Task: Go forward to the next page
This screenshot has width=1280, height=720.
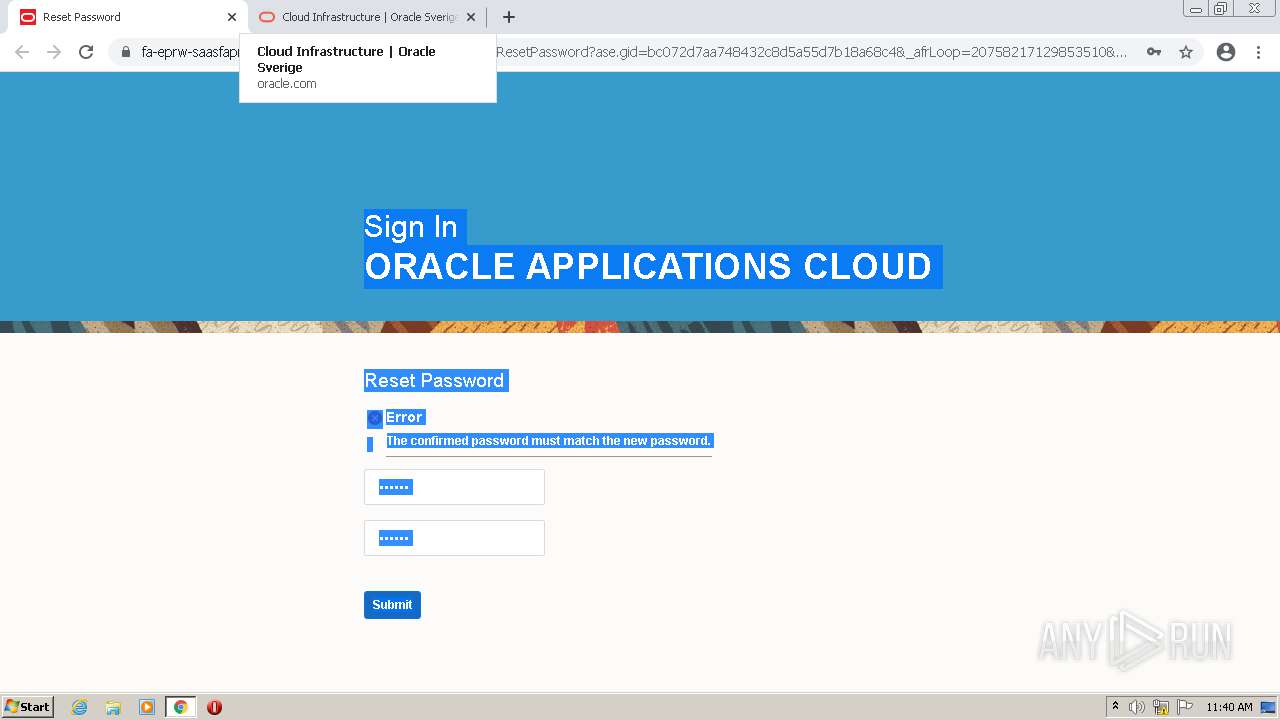Action: 54,52
